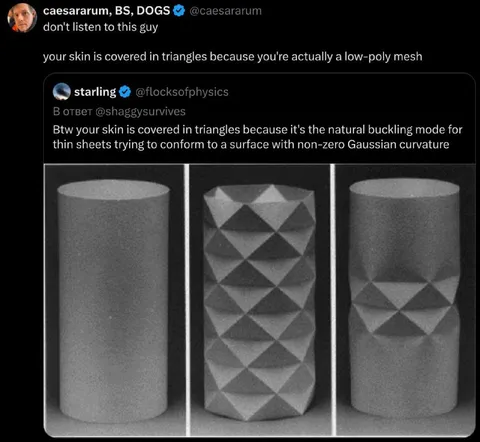Click the 'natural buckling mode' sentence
The image size is (480, 442).
[257, 129]
